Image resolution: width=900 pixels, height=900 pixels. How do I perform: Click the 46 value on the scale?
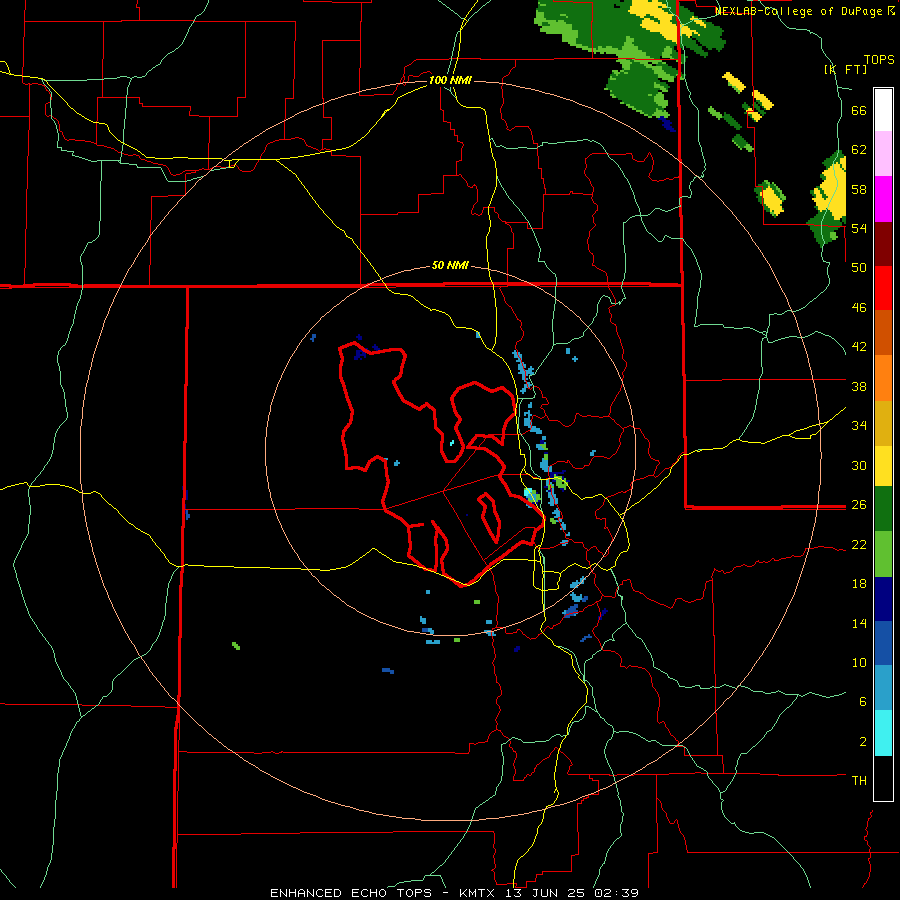[x=859, y=308]
